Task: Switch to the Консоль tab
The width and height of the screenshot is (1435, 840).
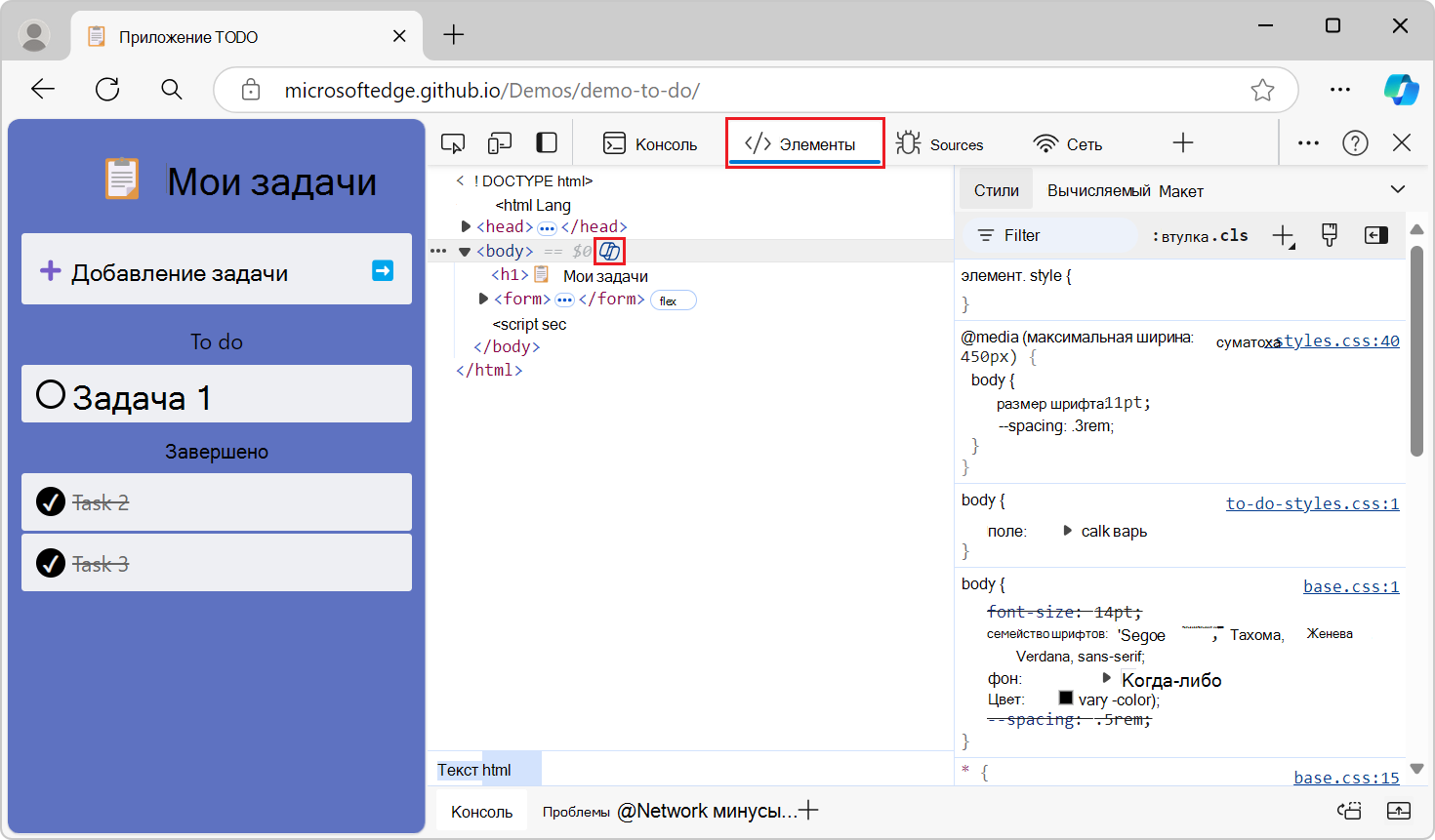Action: (x=650, y=143)
